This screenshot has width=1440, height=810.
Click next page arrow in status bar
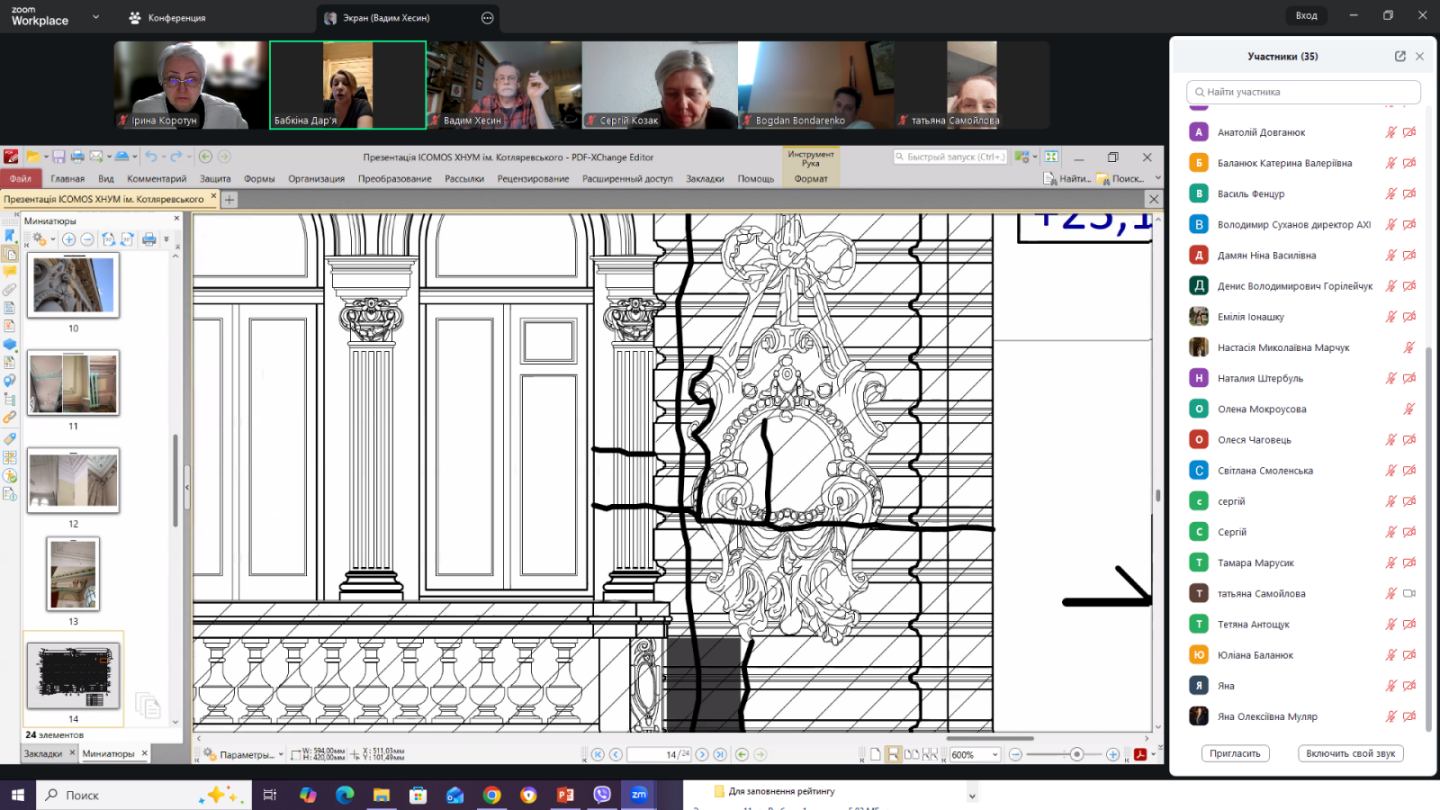(x=702, y=754)
